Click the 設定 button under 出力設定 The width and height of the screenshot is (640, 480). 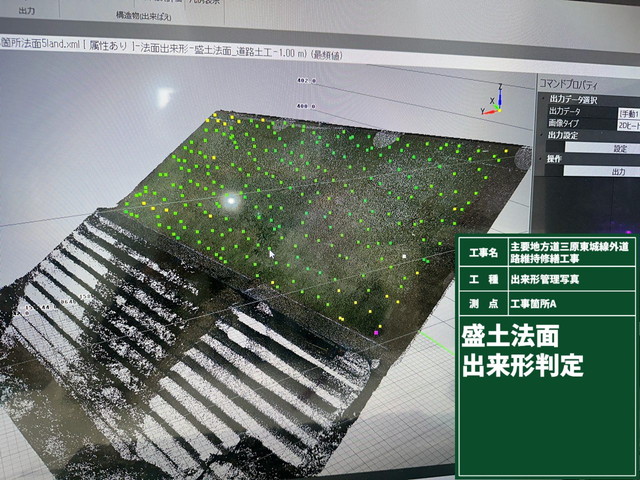pyautogui.click(x=619, y=147)
